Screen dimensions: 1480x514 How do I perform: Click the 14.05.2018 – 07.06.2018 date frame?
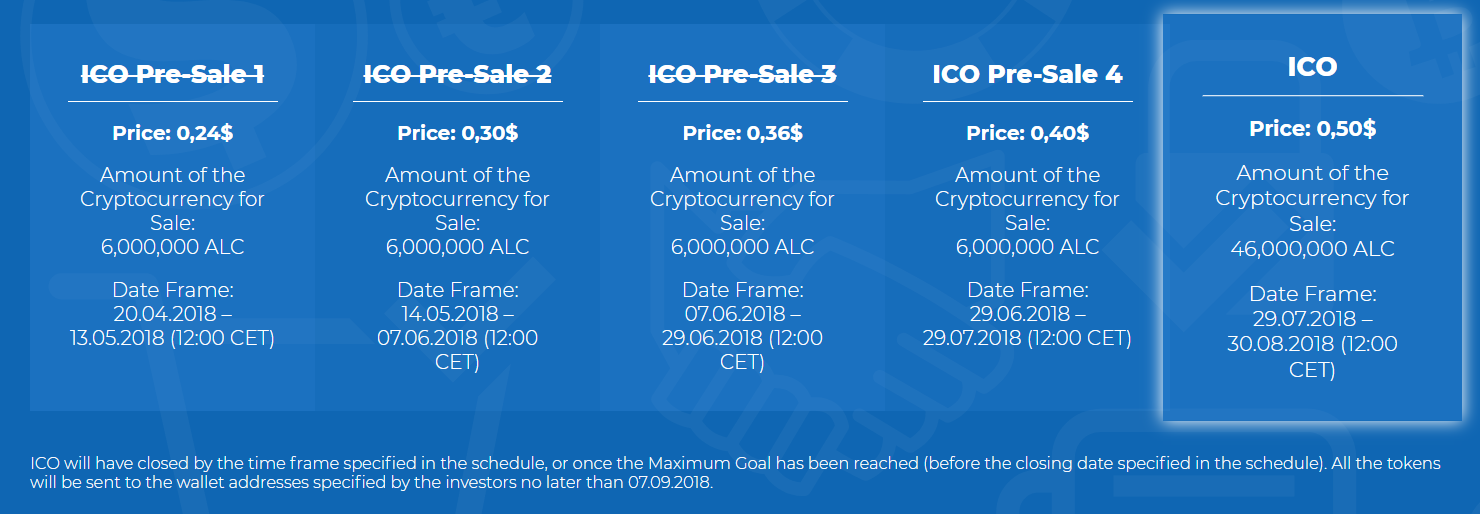click(457, 338)
